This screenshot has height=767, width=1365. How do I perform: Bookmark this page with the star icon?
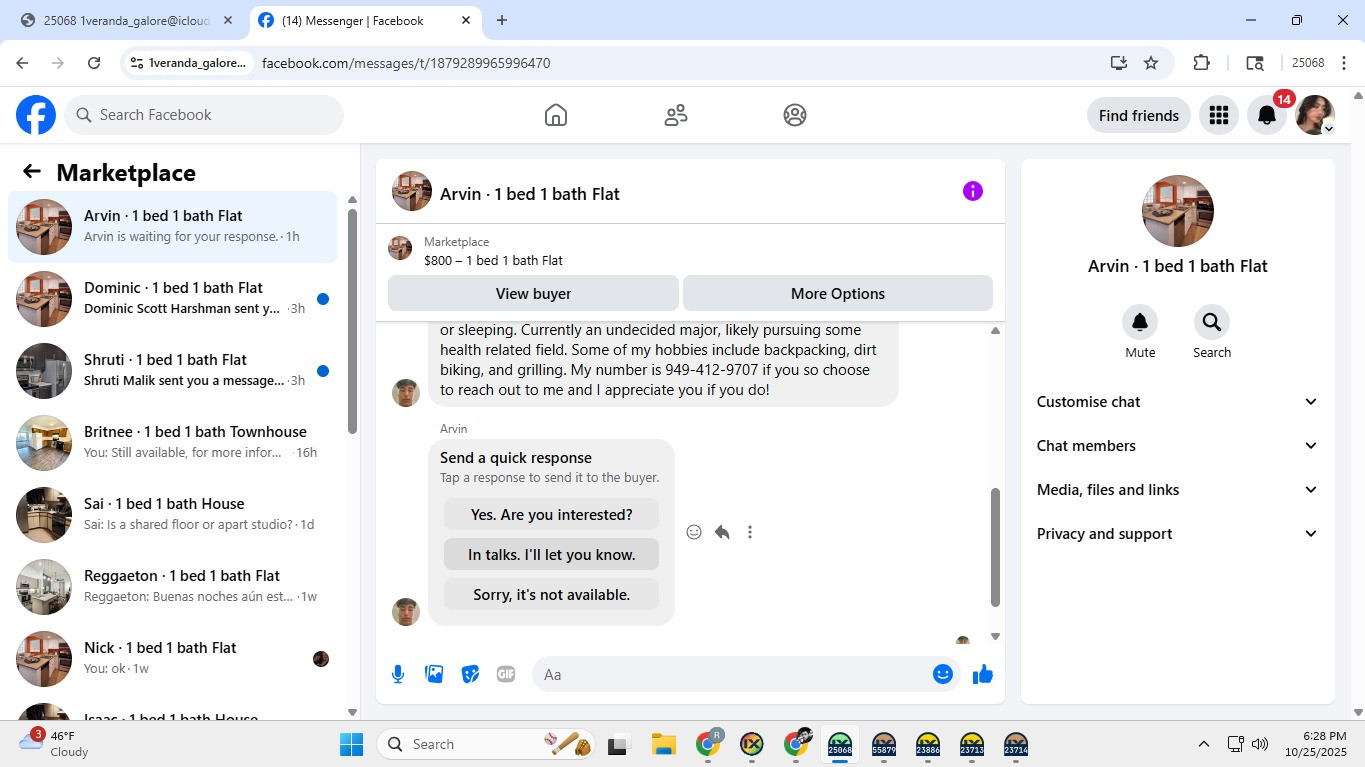pyautogui.click(x=1151, y=63)
